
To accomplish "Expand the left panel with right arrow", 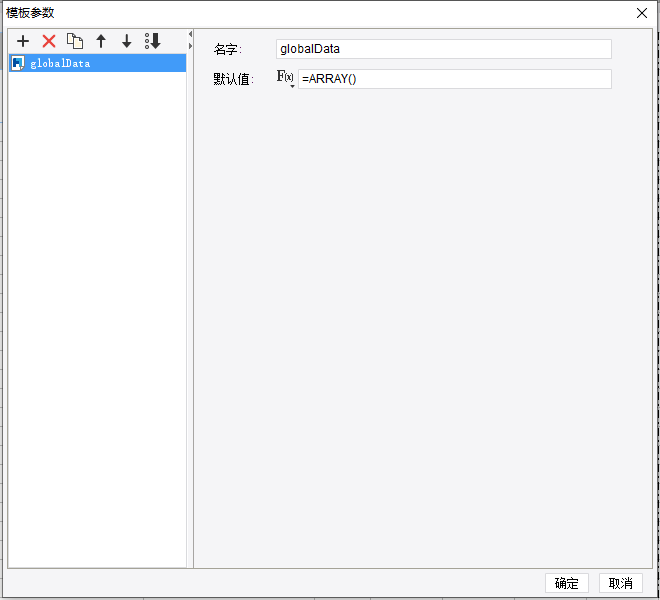I will click(190, 45).
